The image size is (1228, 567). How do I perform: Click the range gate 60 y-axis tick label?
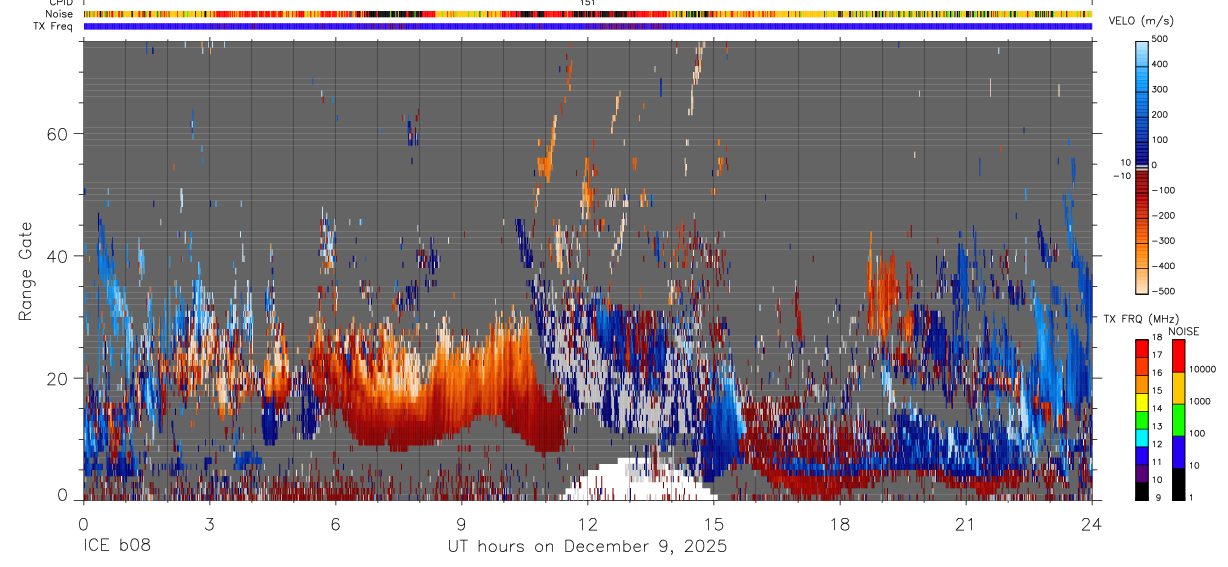[56, 133]
